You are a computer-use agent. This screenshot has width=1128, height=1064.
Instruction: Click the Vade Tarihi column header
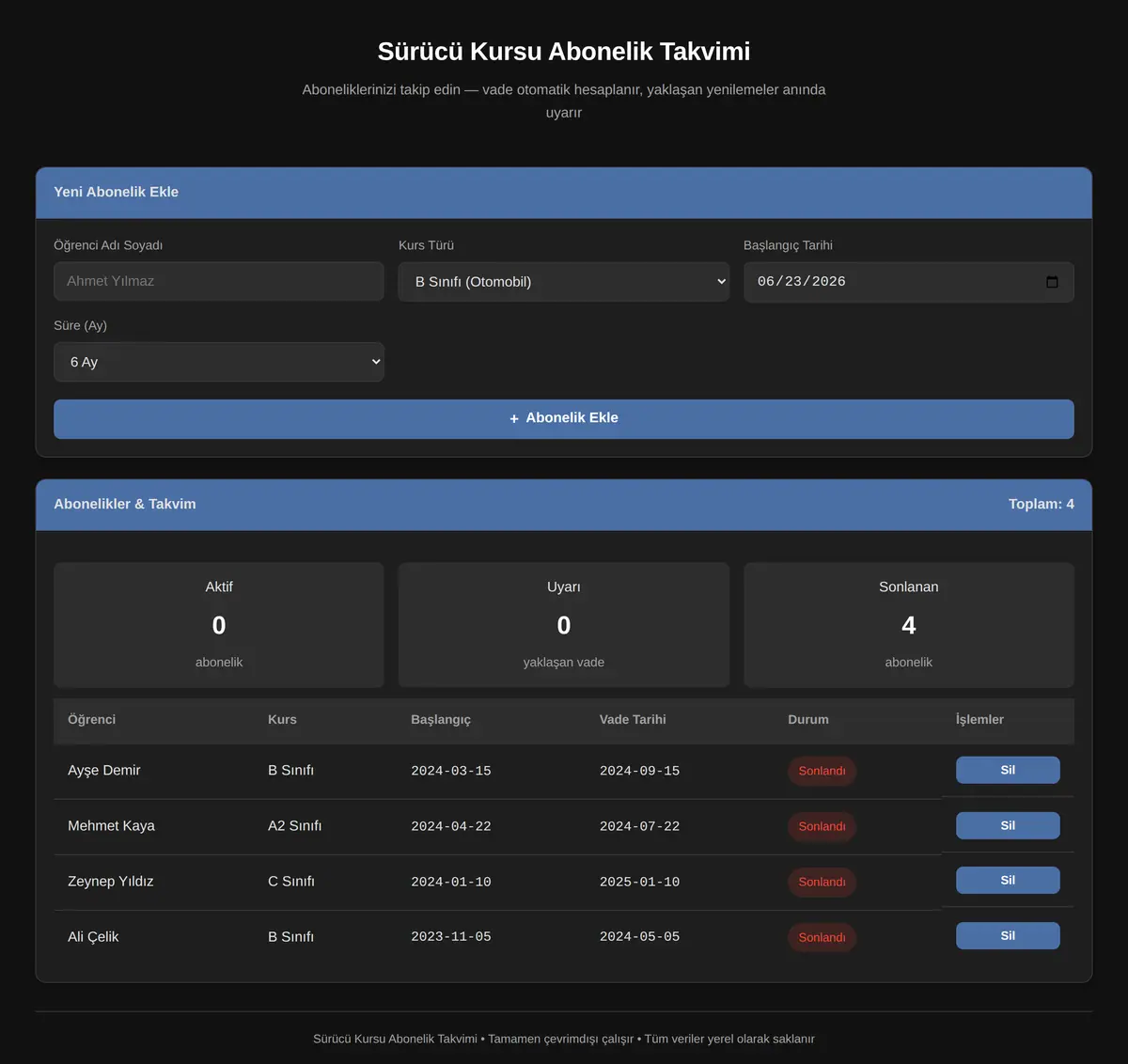(x=633, y=719)
